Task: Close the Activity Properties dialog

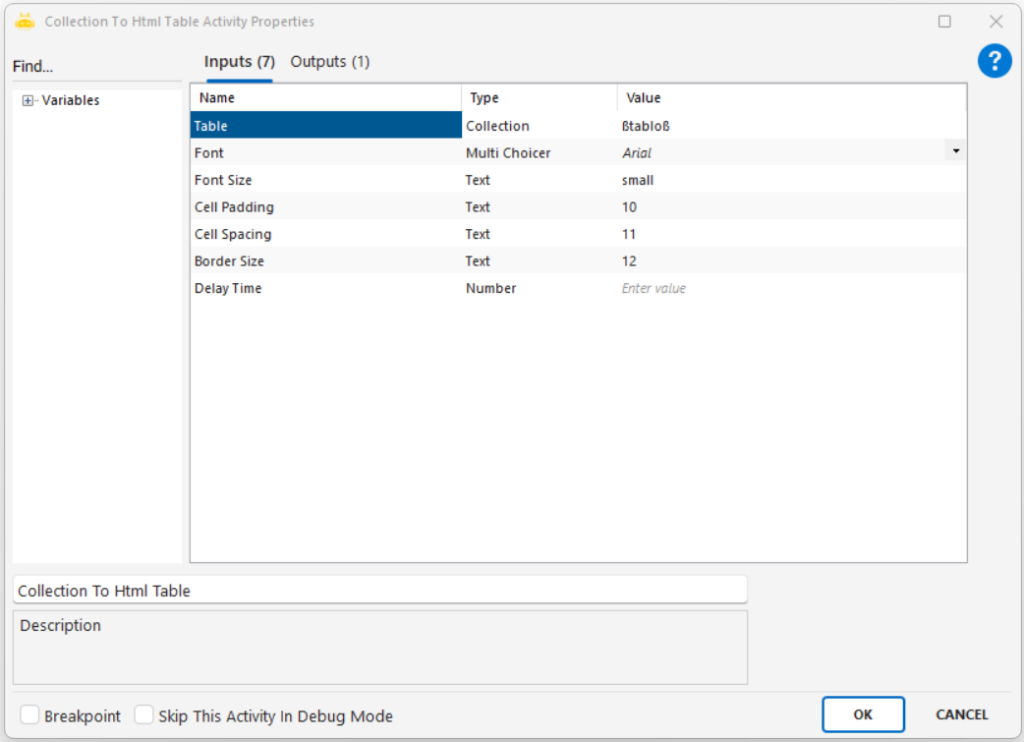Action: 996,21
